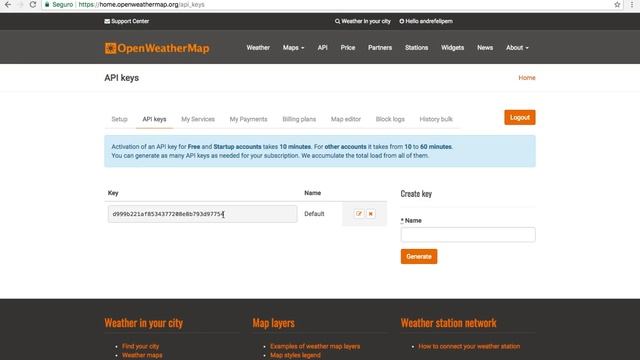
Task: Open the Block logs tab
Action: click(x=390, y=119)
